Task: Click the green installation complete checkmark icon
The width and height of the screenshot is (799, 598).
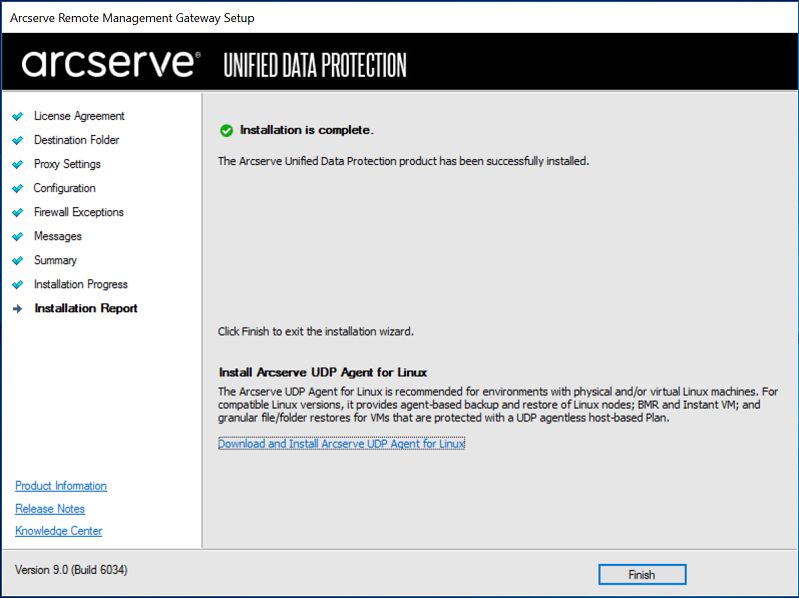Action: 226,130
